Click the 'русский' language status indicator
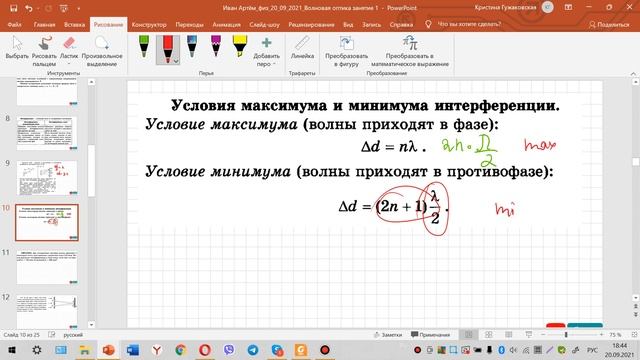 point(73,335)
